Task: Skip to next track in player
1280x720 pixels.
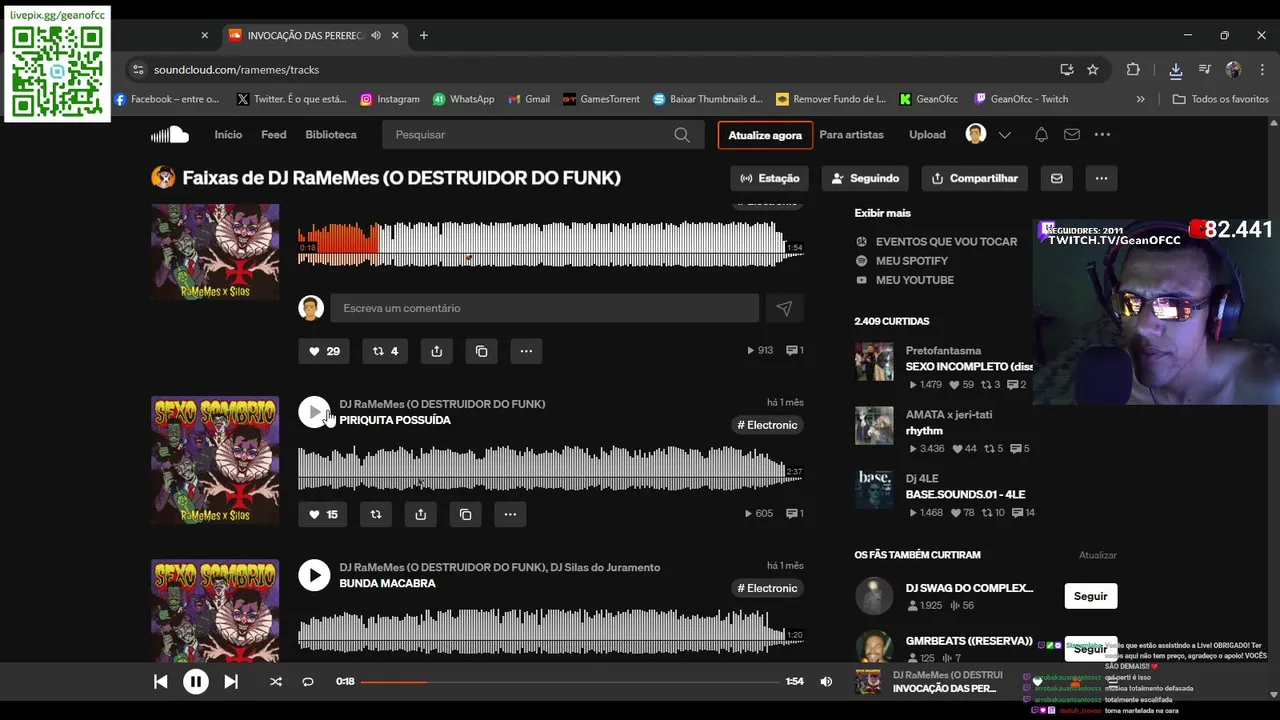Action: [x=231, y=682]
